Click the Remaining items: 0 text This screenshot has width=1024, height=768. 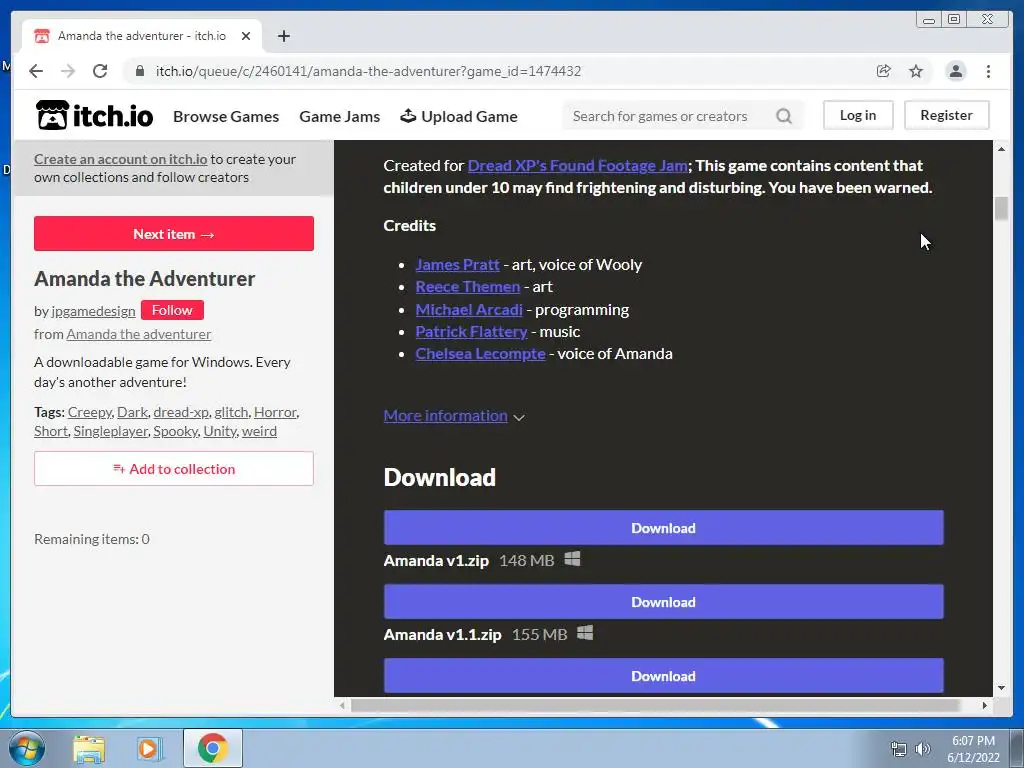coord(92,539)
